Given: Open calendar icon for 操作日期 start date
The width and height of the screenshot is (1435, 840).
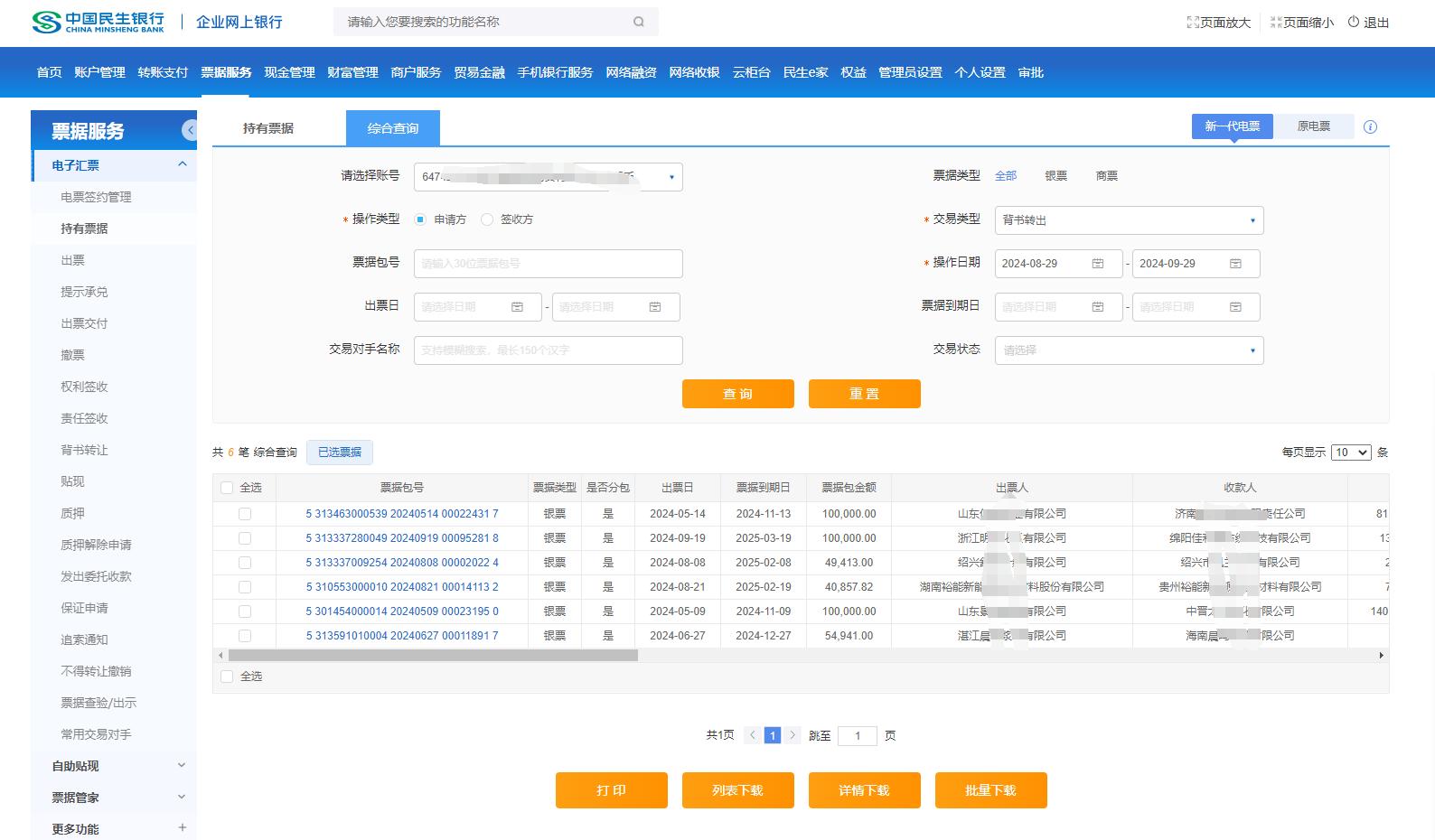Looking at the screenshot, I should [x=1098, y=264].
